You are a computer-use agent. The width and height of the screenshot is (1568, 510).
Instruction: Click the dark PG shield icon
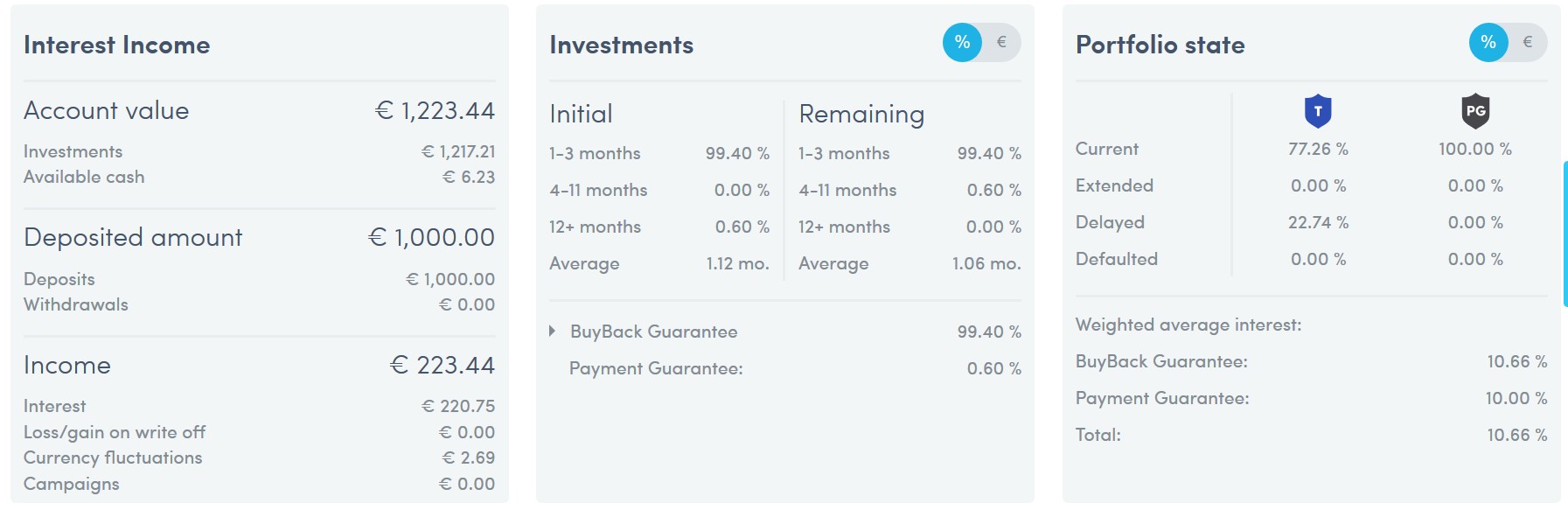pos(1475,111)
